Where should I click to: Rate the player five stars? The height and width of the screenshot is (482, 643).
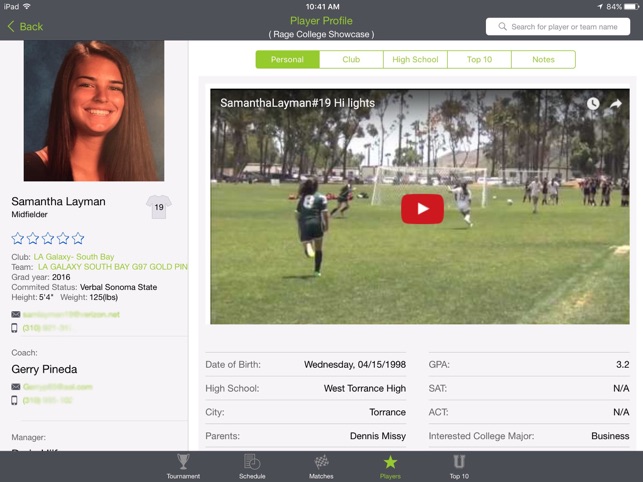pos(78,238)
